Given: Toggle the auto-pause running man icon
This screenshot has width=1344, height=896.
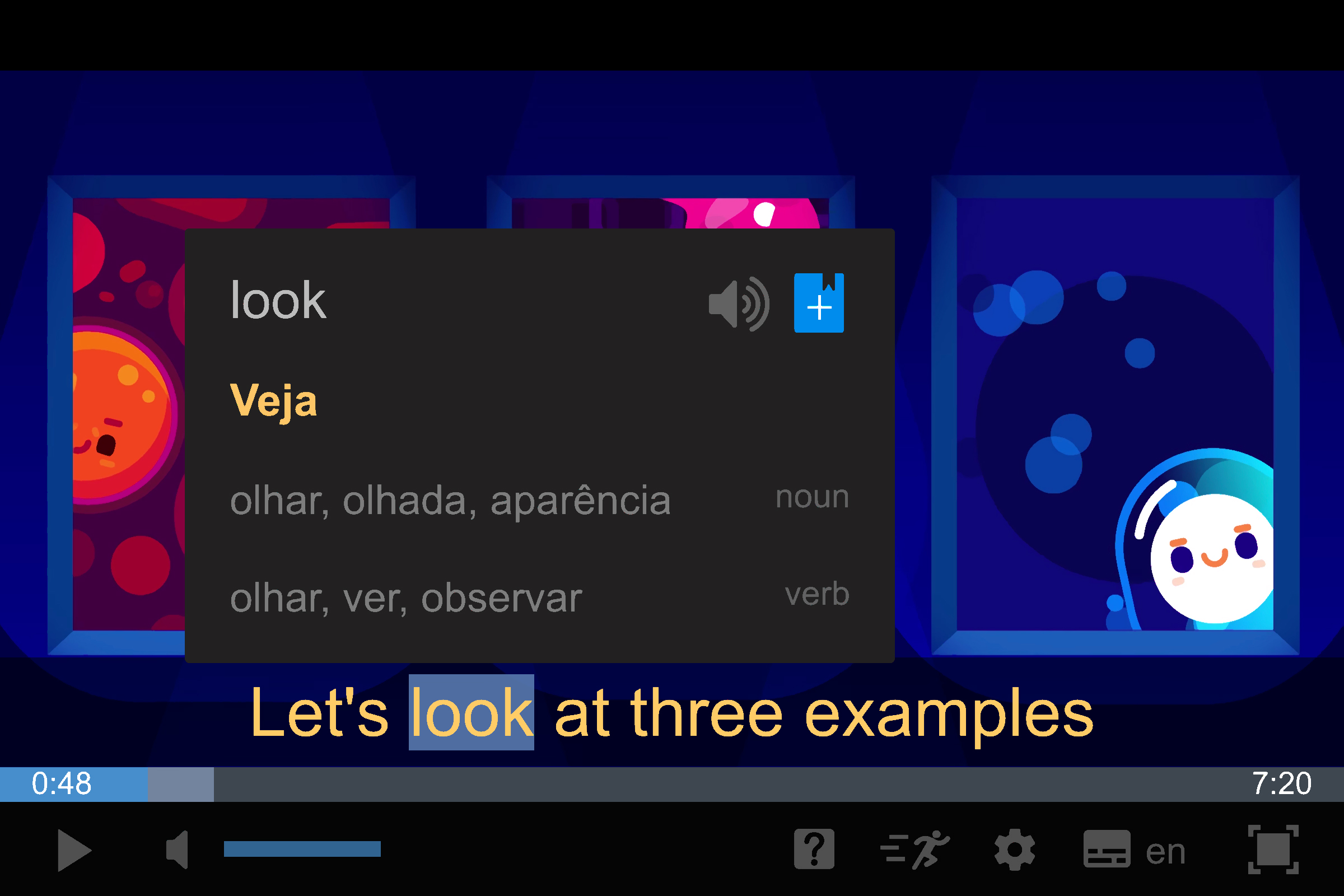Looking at the screenshot, I should tap(915, 850).
